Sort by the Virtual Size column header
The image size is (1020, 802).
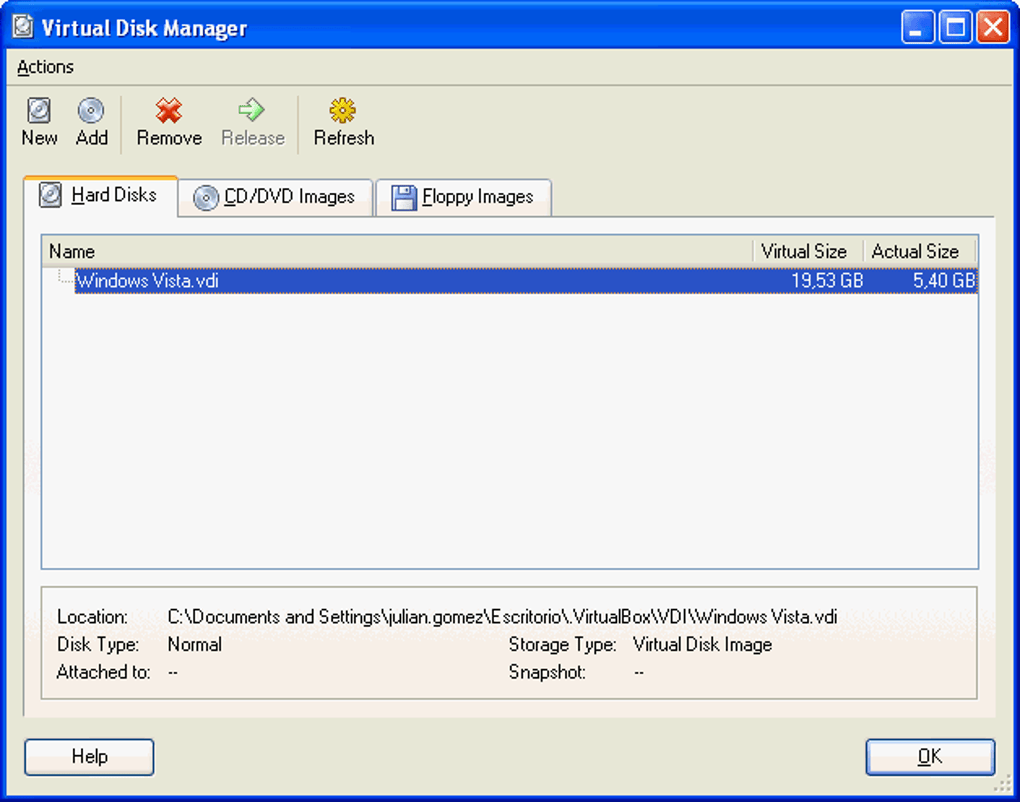point(807,251)
